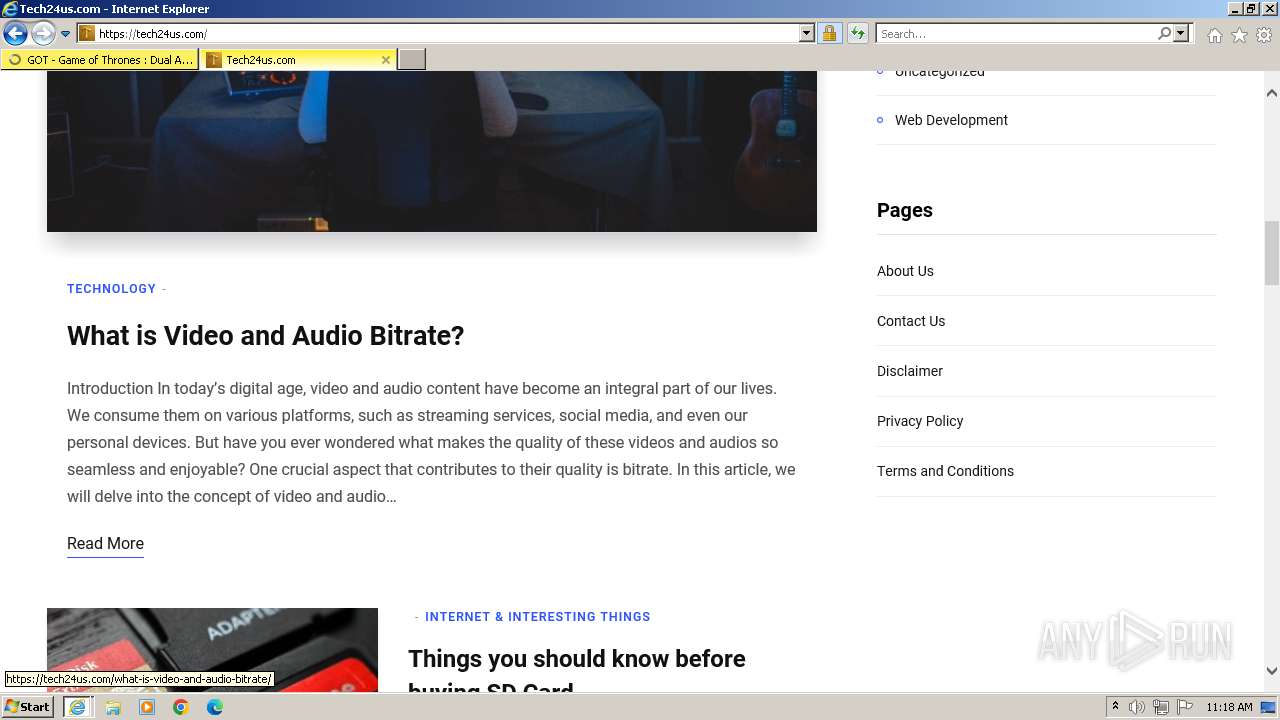This screenshot has width=1280, height=720.
Task: Open the Contact Us page
Action: pos(911,321)
